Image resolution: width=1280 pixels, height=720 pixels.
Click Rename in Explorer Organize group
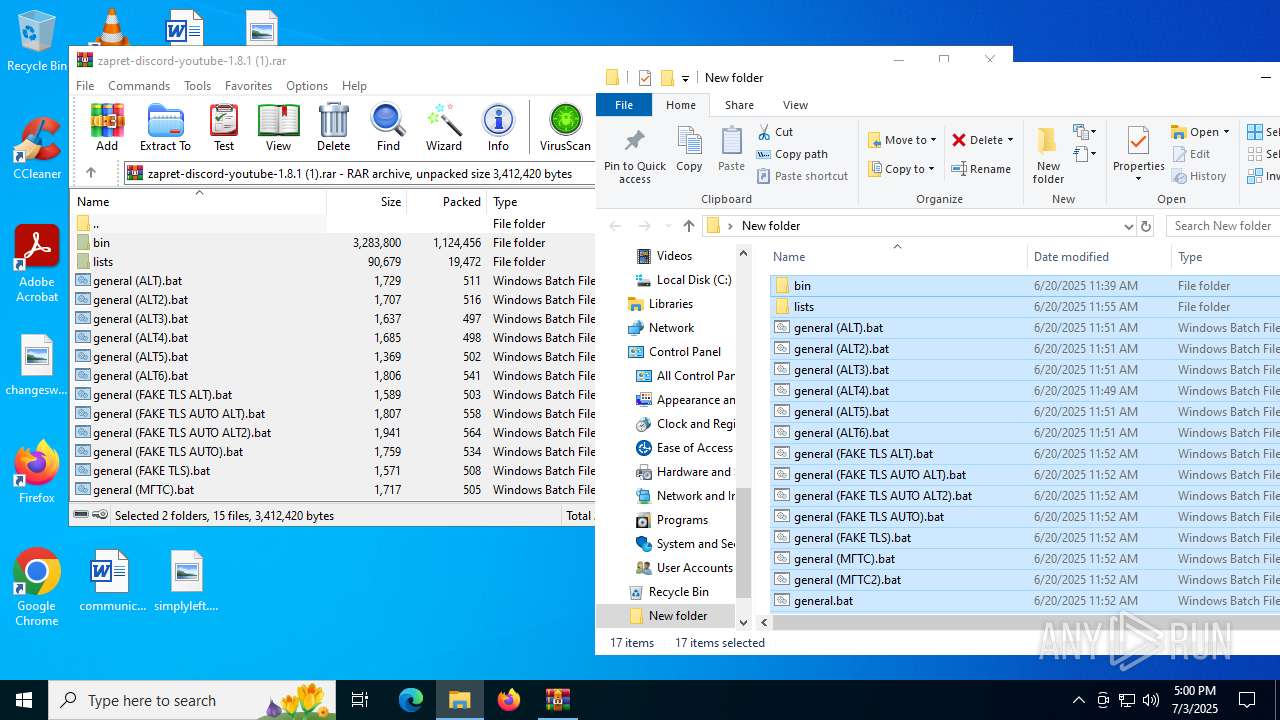[x=981, y=169]
